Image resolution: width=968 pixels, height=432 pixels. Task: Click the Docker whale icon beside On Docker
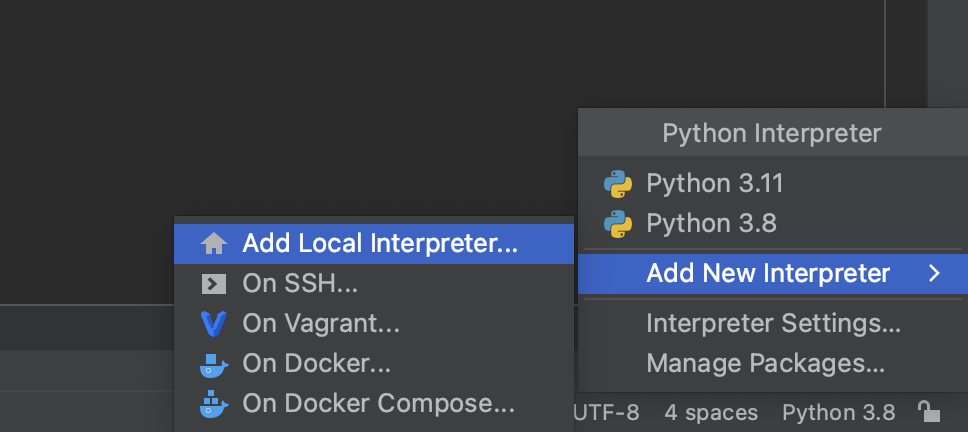pos(214,364)
